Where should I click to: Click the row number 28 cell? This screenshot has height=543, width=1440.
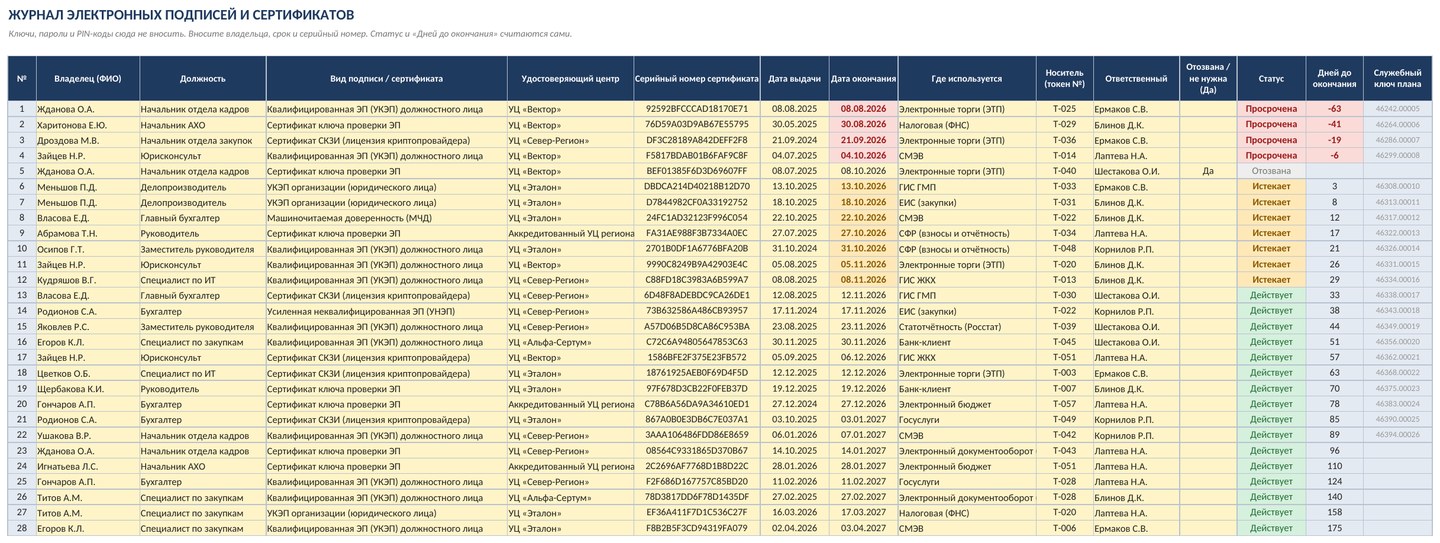pyautogui.click(x=22, y=528)
